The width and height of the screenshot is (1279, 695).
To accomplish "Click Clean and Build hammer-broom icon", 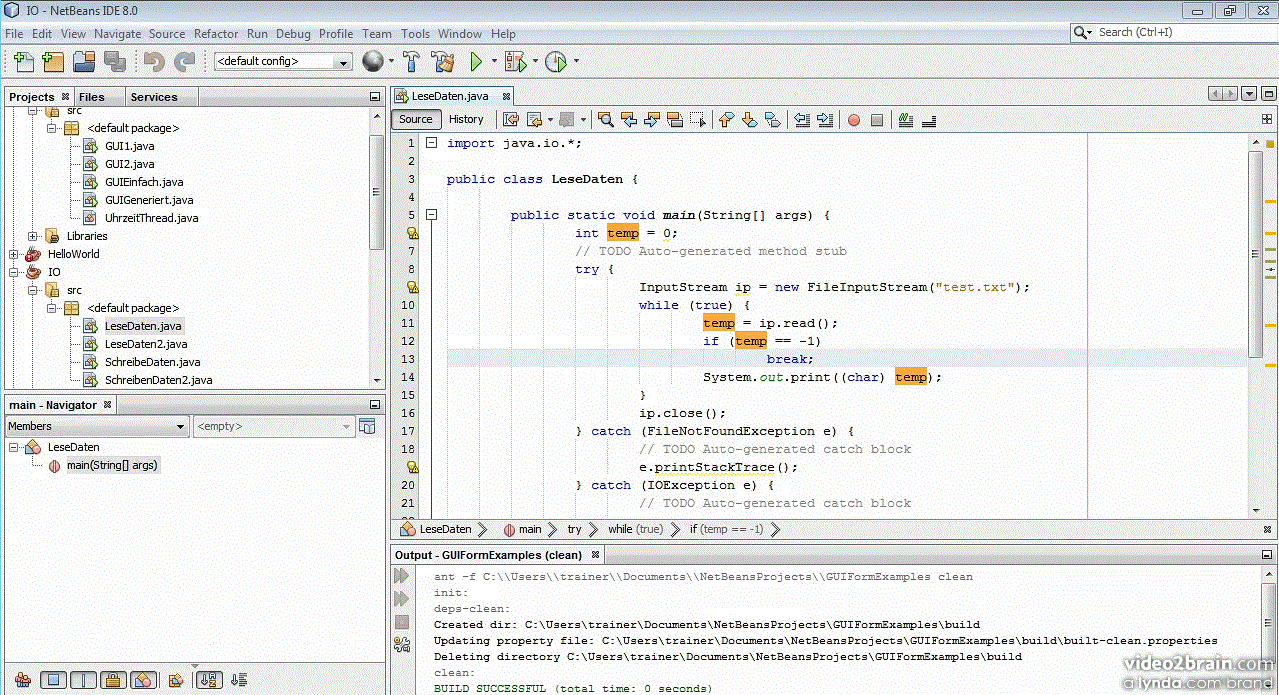I will click(443, 62).
